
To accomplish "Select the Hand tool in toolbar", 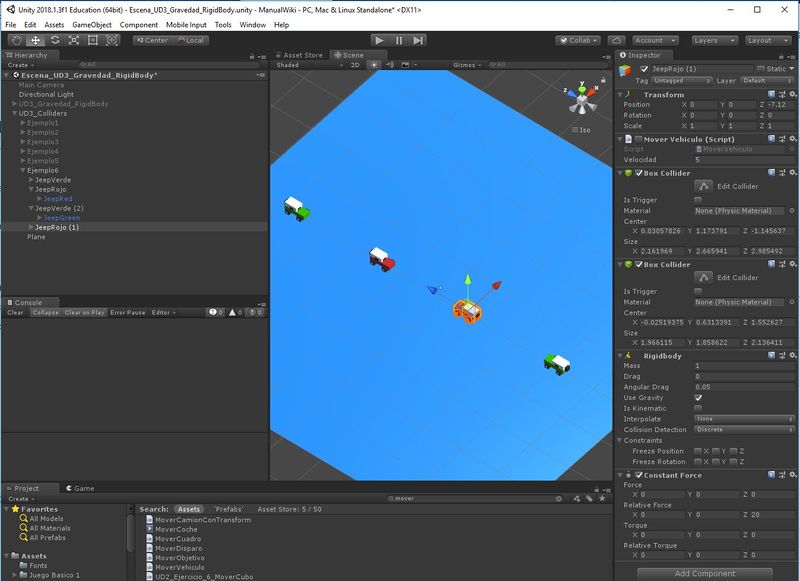I will click(16, 40).
